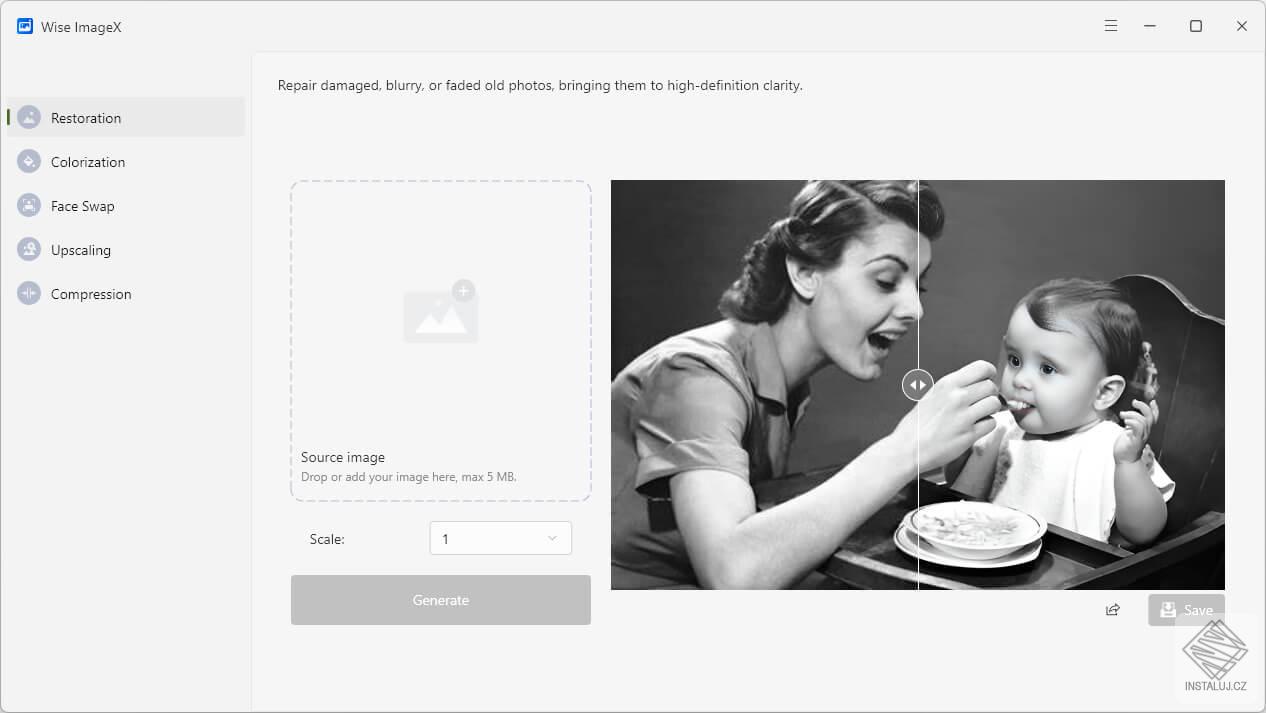Switch to the Upscaling tab label
The width and height of the screenshot is (1266, 713).
pyautogui.click(x=81, y=250)
